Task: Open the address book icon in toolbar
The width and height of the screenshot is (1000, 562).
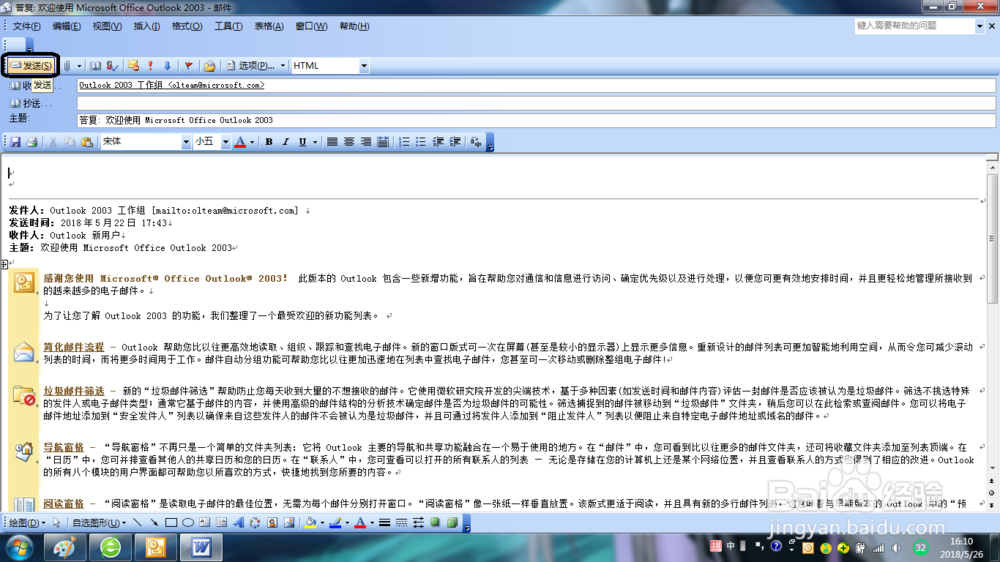Action: [96, 66]
